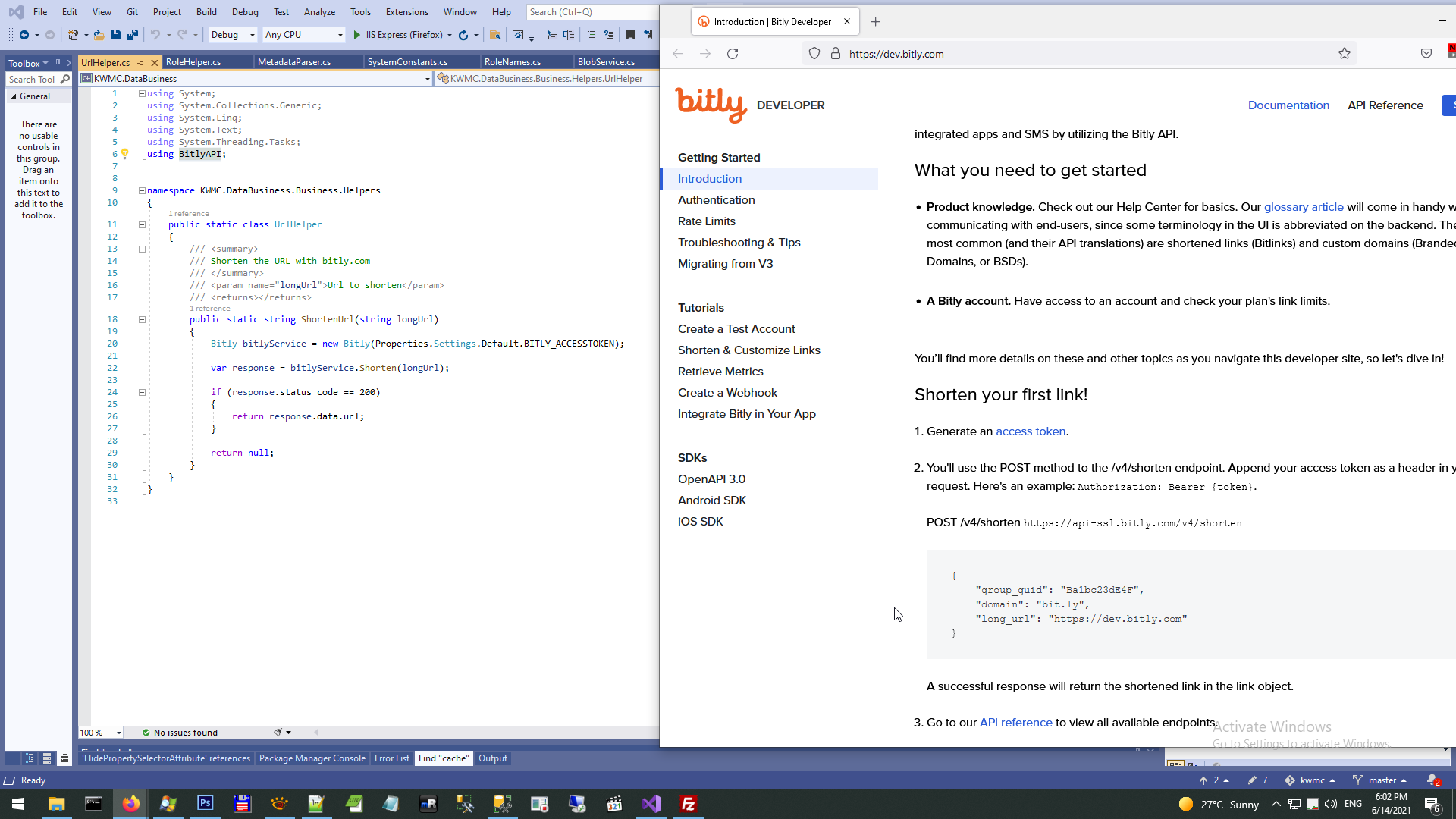Click the Navigate Backward arrow icon
The image size is (1456, 819).
click(x=24, y=35)
